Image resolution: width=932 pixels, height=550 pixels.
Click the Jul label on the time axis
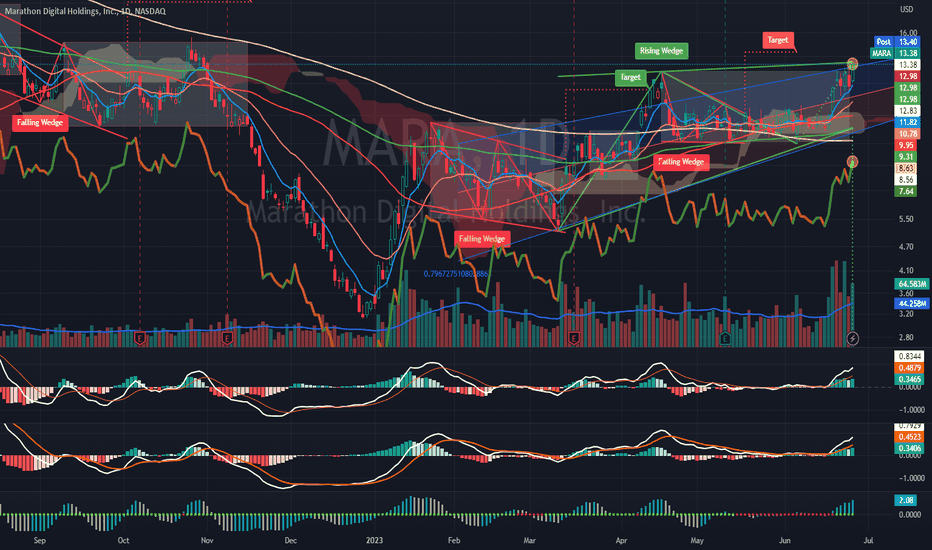click(x=868, y=540)
